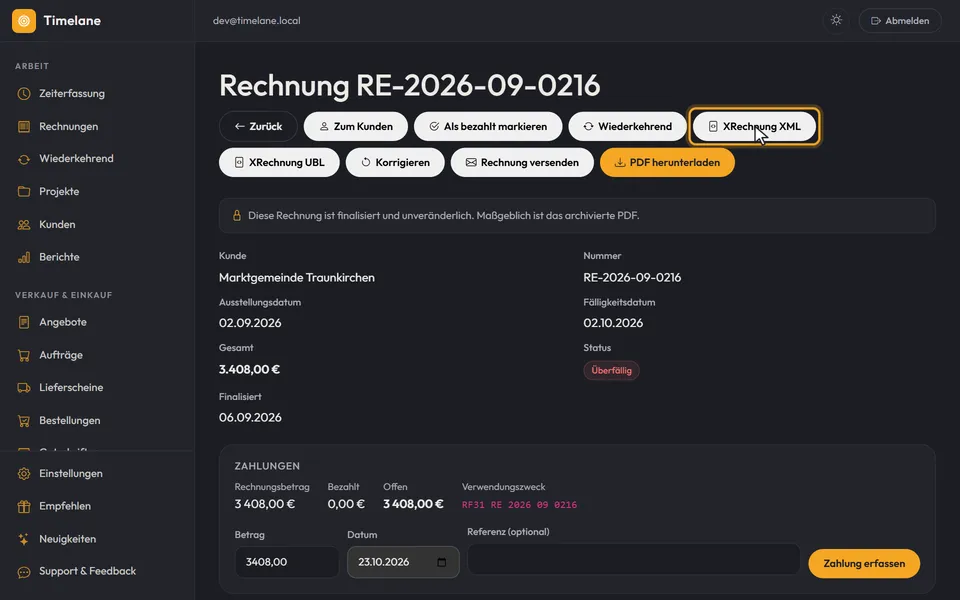
Task: Click the Rechnungen invoice icon
Action: (24, 127)
